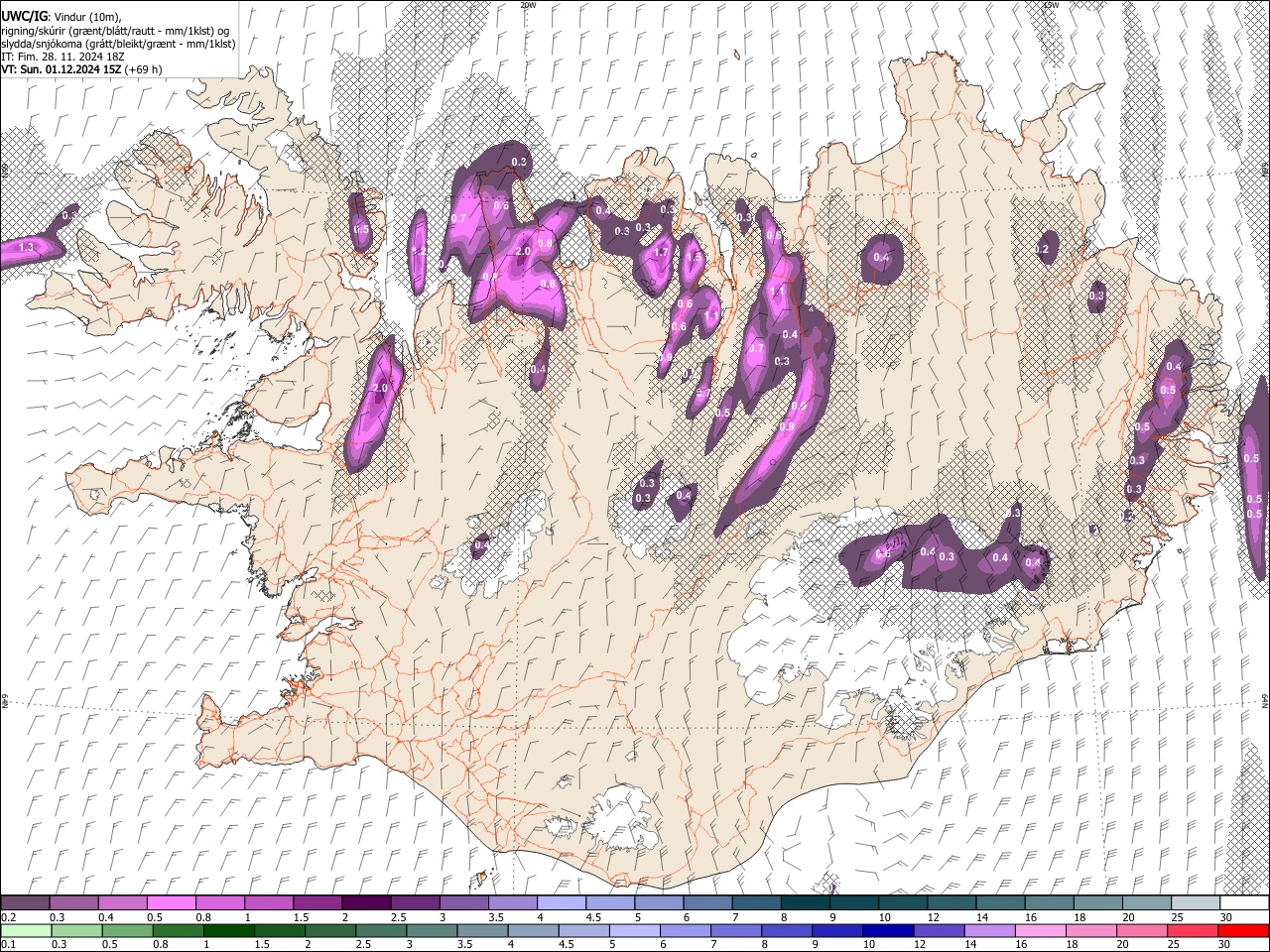Viewport: 1270px width, 952px height.
Task: Select the VT: Sun. 01.12.2024 15Z (+69 h) line
Action: [x=81, y=69]
